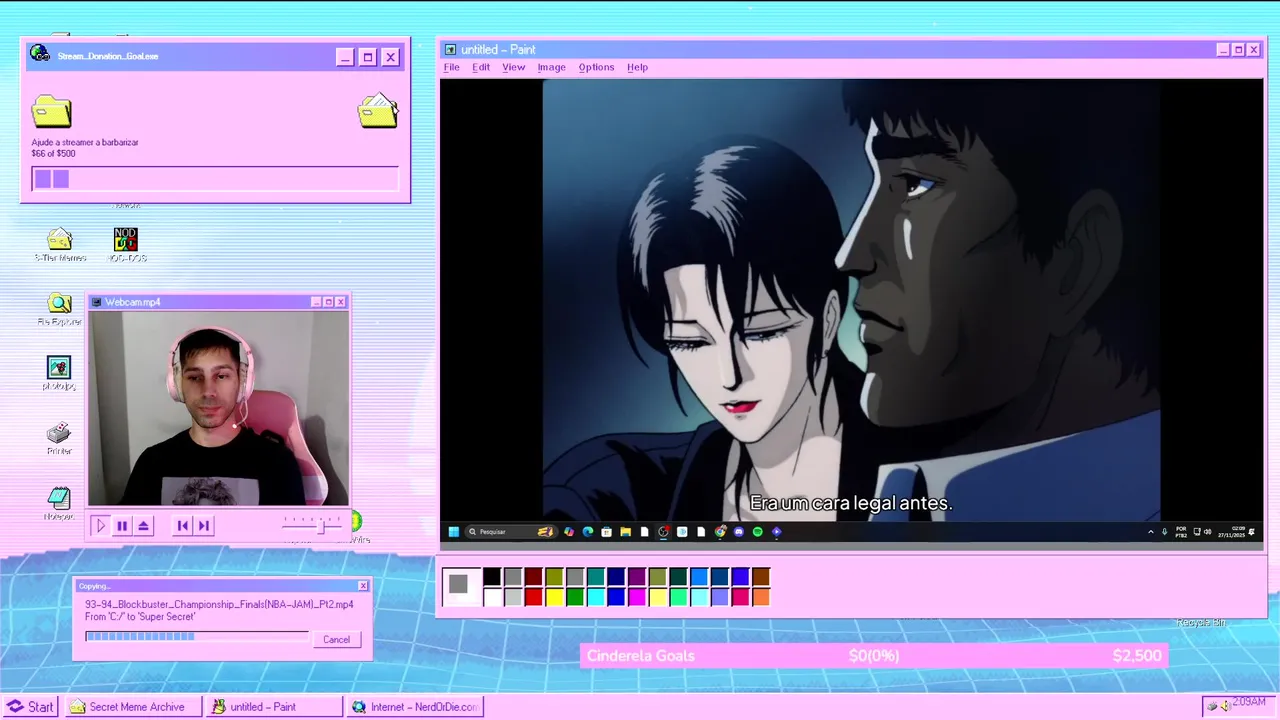
Task: Open the S-Tier Memes desktop folder
Action: point(60,244)
